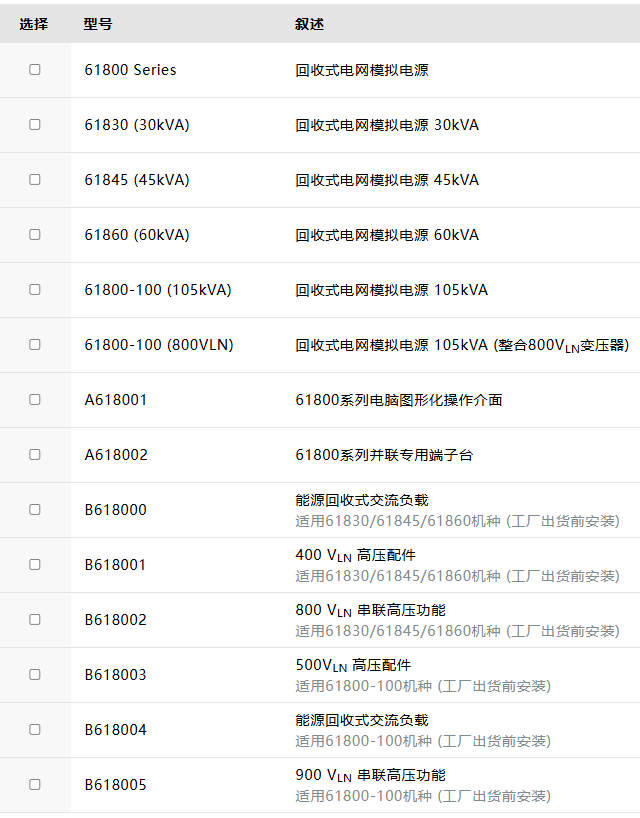This screenshot has height=818, width=640.
Task: Click description 回收式电网模拟电源 45kVA
Action: pos(387,180)
